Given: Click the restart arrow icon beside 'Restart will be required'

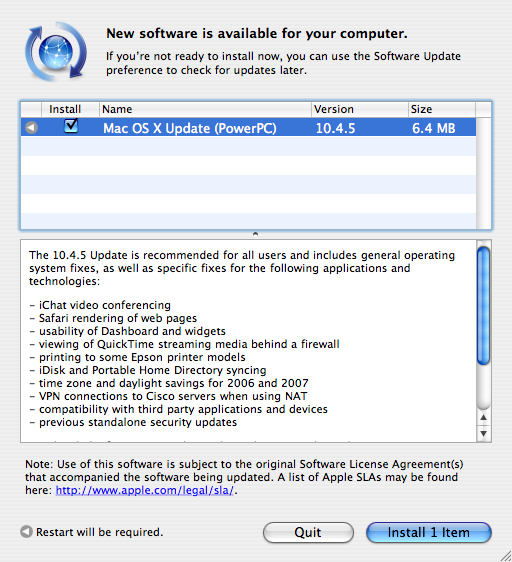Looking at the screenshot, I should click(x=26, y=532).
